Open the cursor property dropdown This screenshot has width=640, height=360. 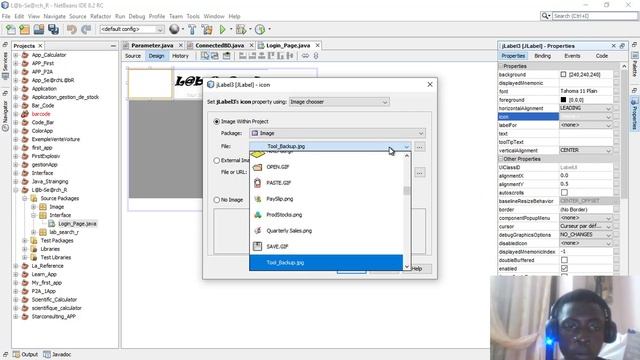pyautogui.click(x=586, y=226)
